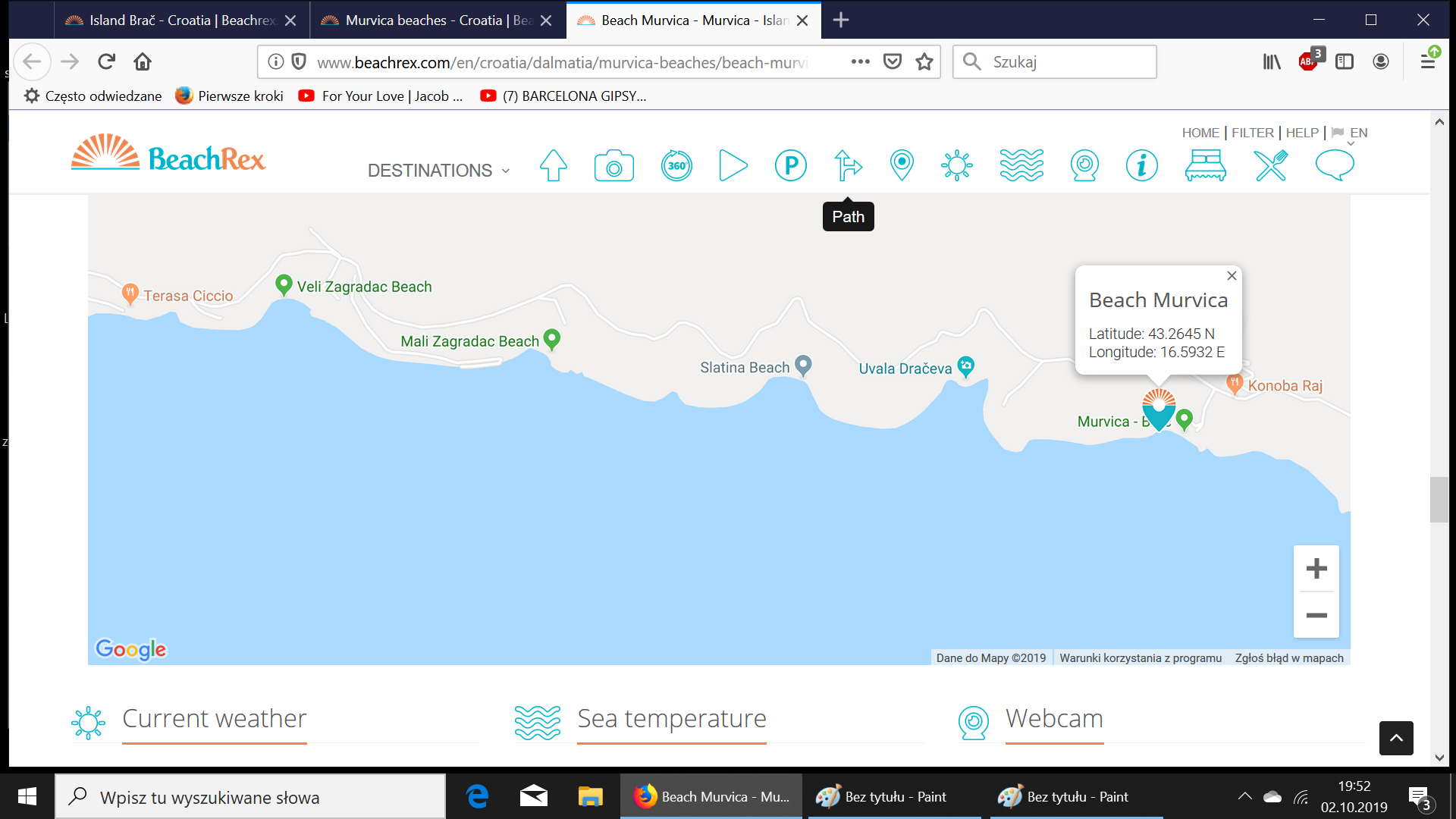Open the map location pin icon
The width and height of the screenshot is (1456, 819).
pyautogui.click(x=902, y=165)
